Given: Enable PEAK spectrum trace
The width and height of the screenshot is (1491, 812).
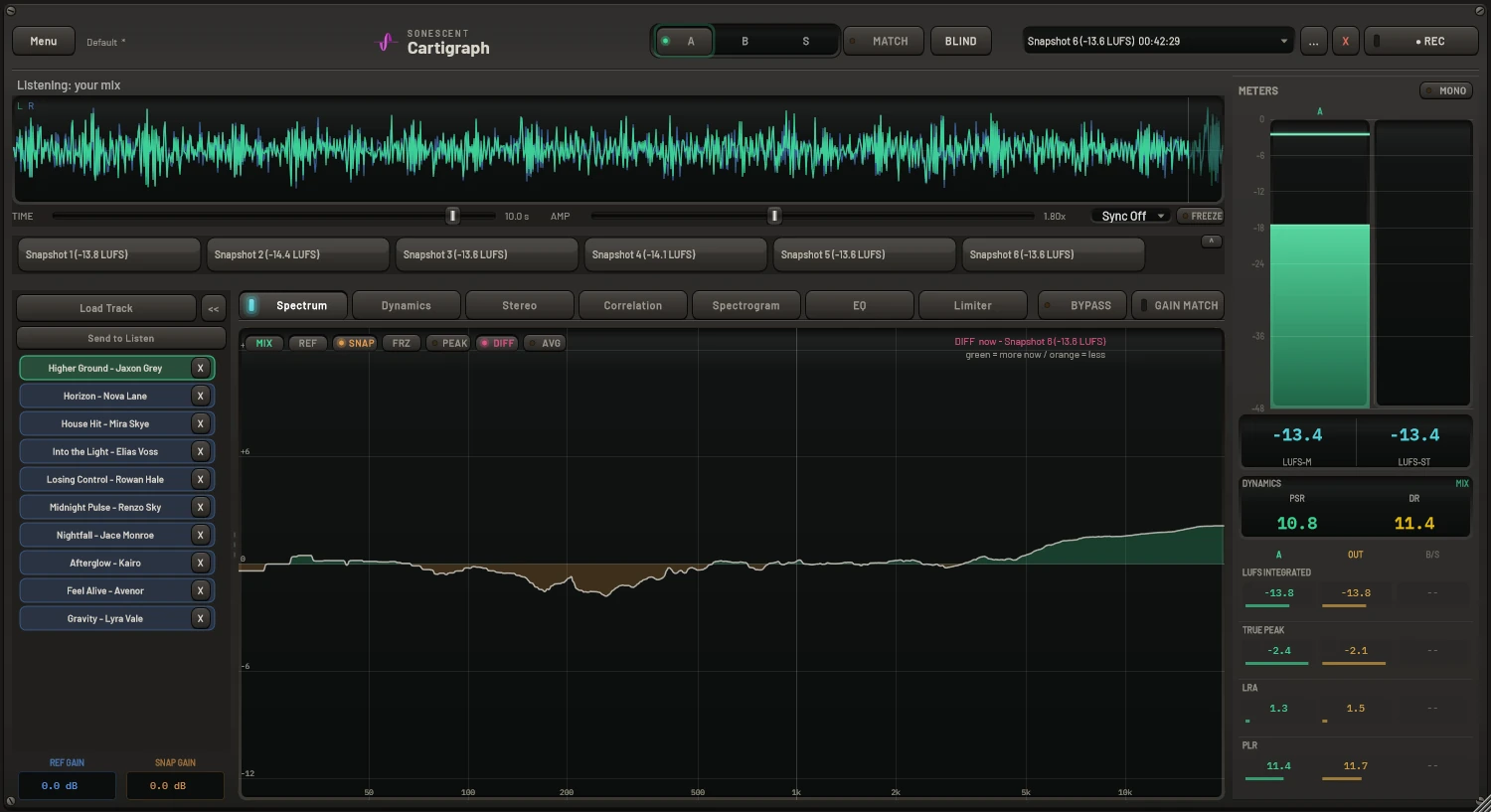Looking at the screenshot, I should point(448,343).
